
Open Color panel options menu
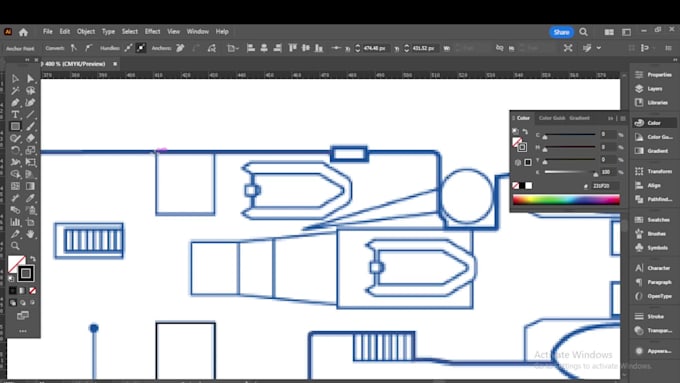623,118
